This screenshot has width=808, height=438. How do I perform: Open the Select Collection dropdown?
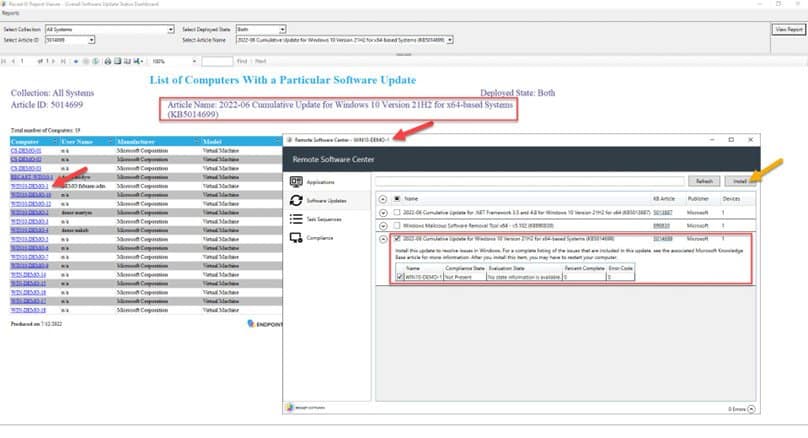click(171, 29)
